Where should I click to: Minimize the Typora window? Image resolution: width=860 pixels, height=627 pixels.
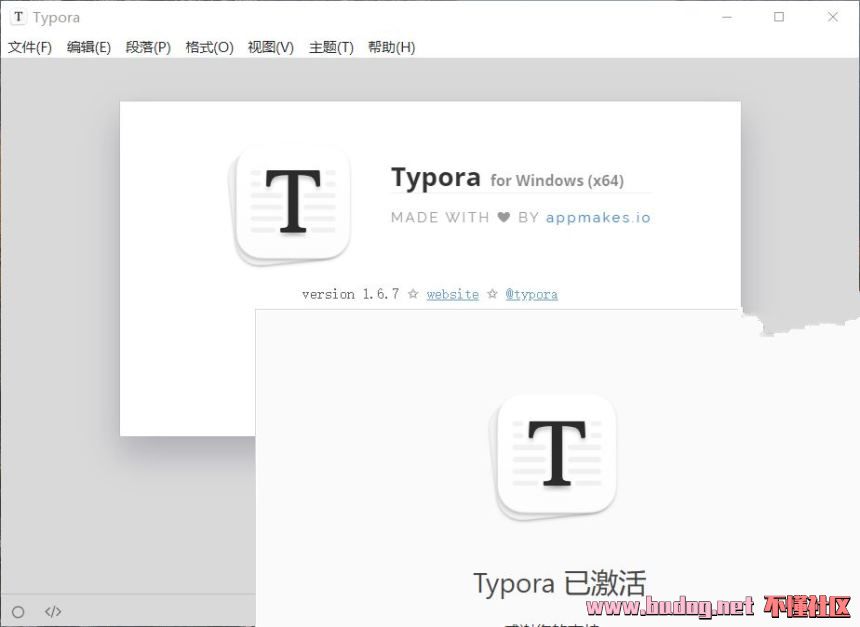click(x=725, y=17)
